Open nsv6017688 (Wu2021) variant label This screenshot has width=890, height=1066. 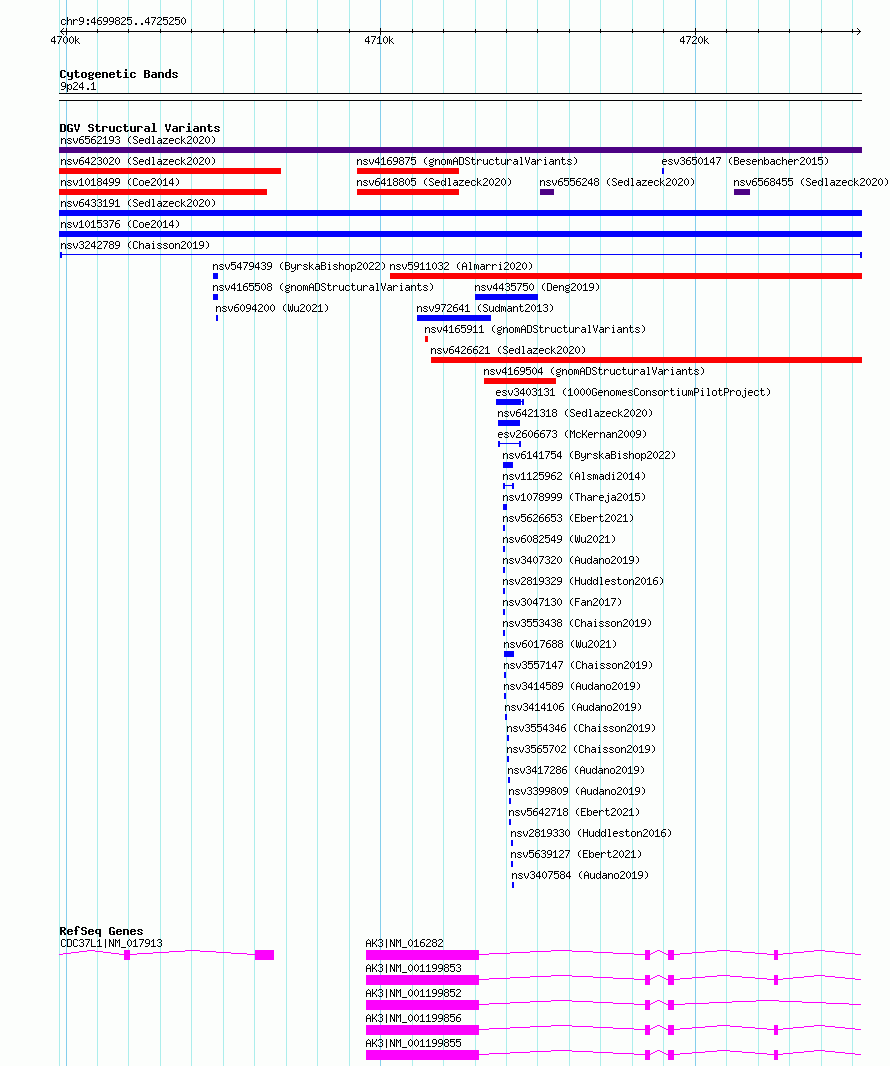pos(560,644)
